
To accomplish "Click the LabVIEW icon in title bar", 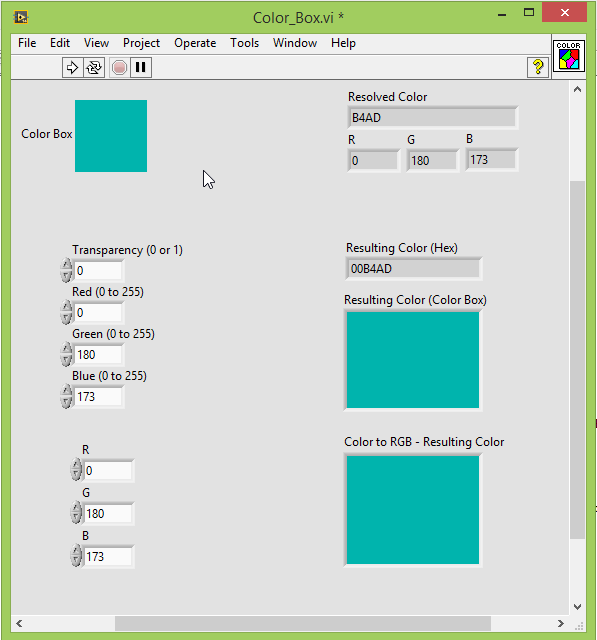I will (21, 18).
